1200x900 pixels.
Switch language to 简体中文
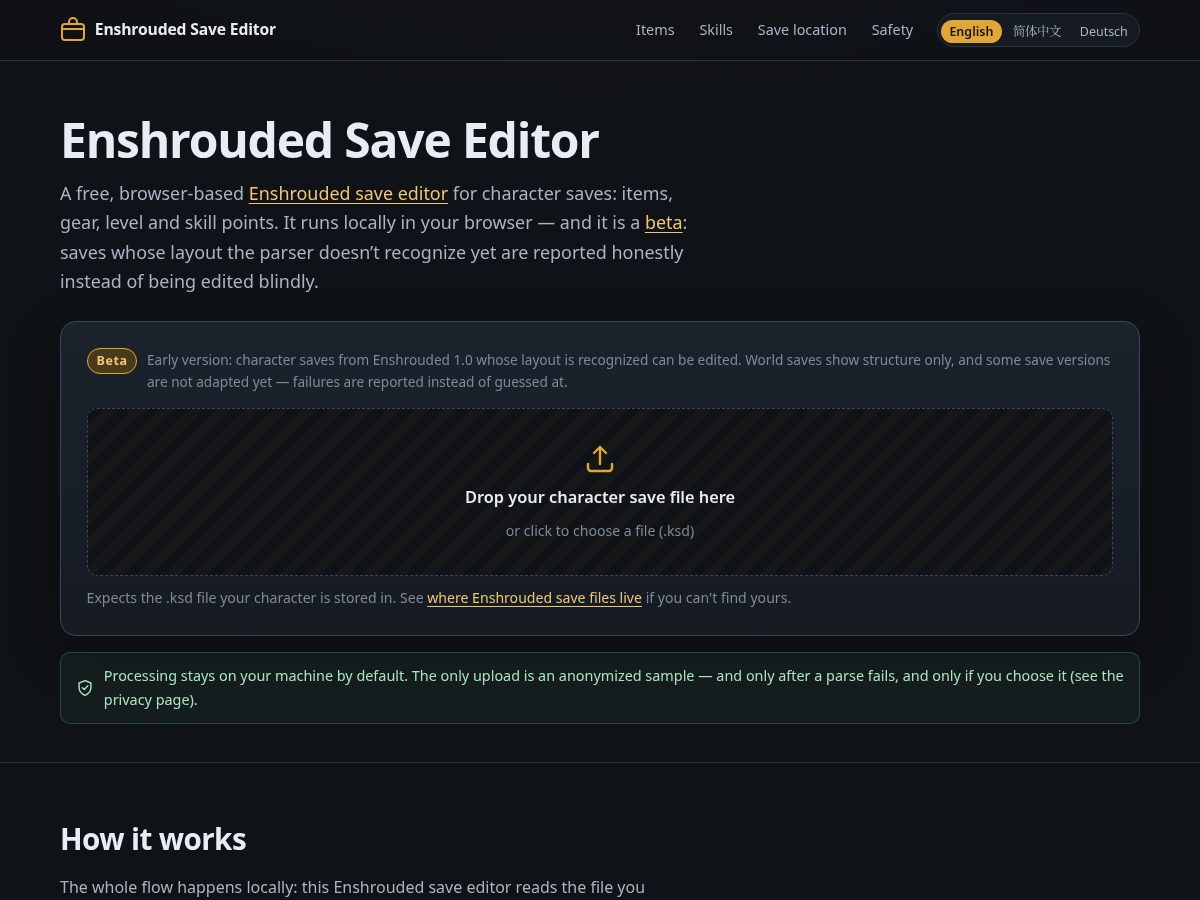pyautogui.click(x=1037, y=31)
